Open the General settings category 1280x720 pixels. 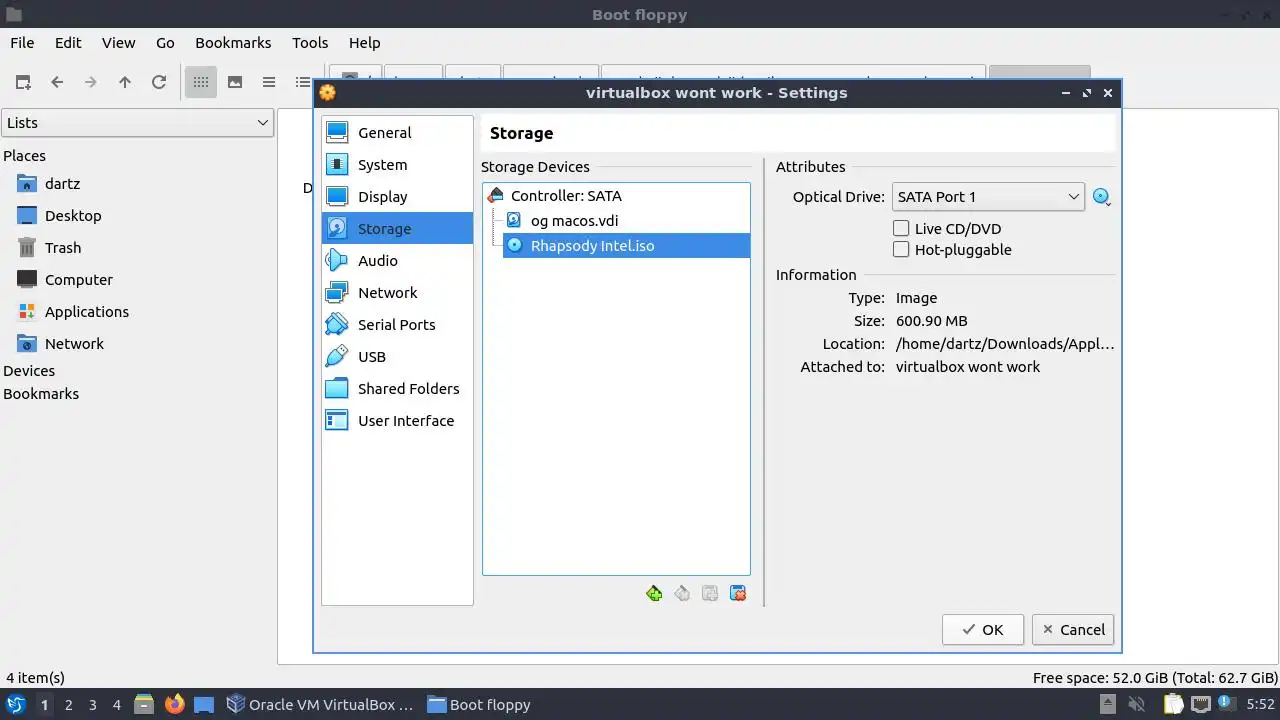(397, 133)
